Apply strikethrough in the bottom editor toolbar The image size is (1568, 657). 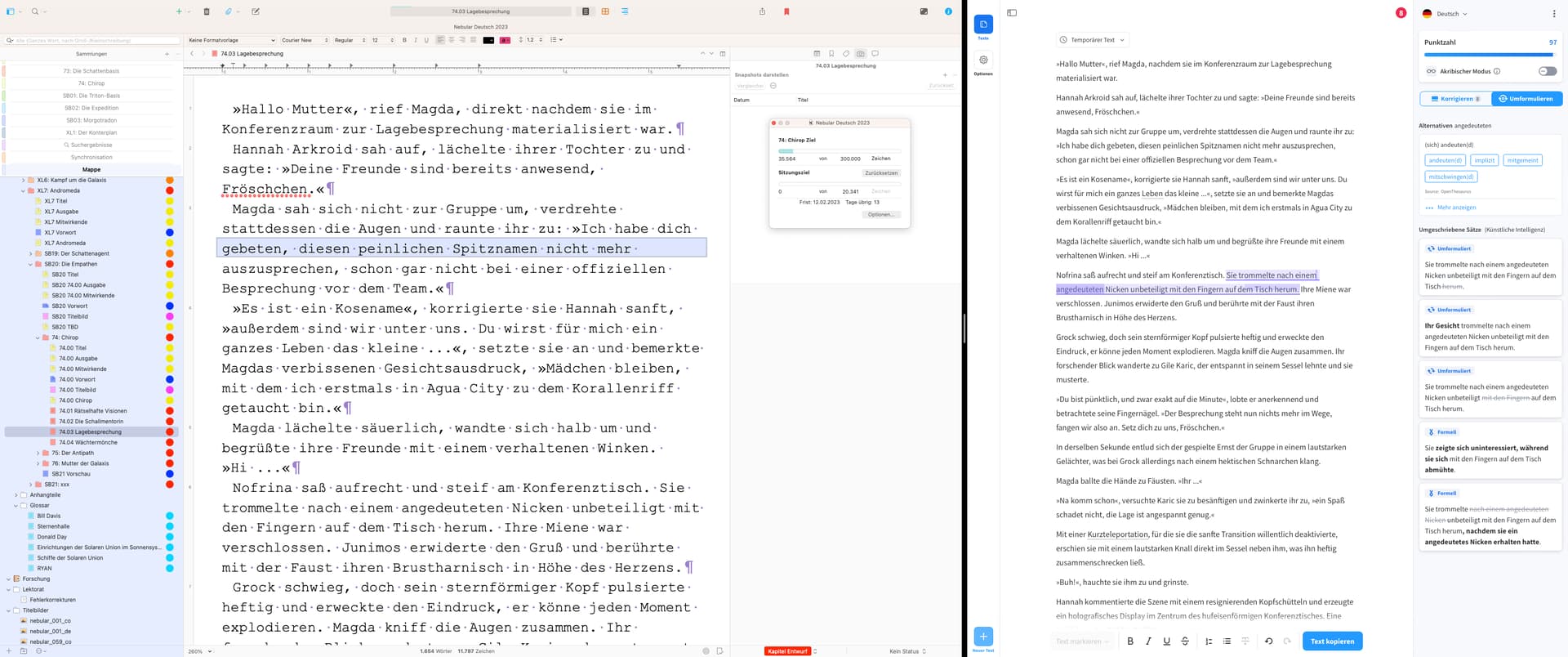(1185, 641)
